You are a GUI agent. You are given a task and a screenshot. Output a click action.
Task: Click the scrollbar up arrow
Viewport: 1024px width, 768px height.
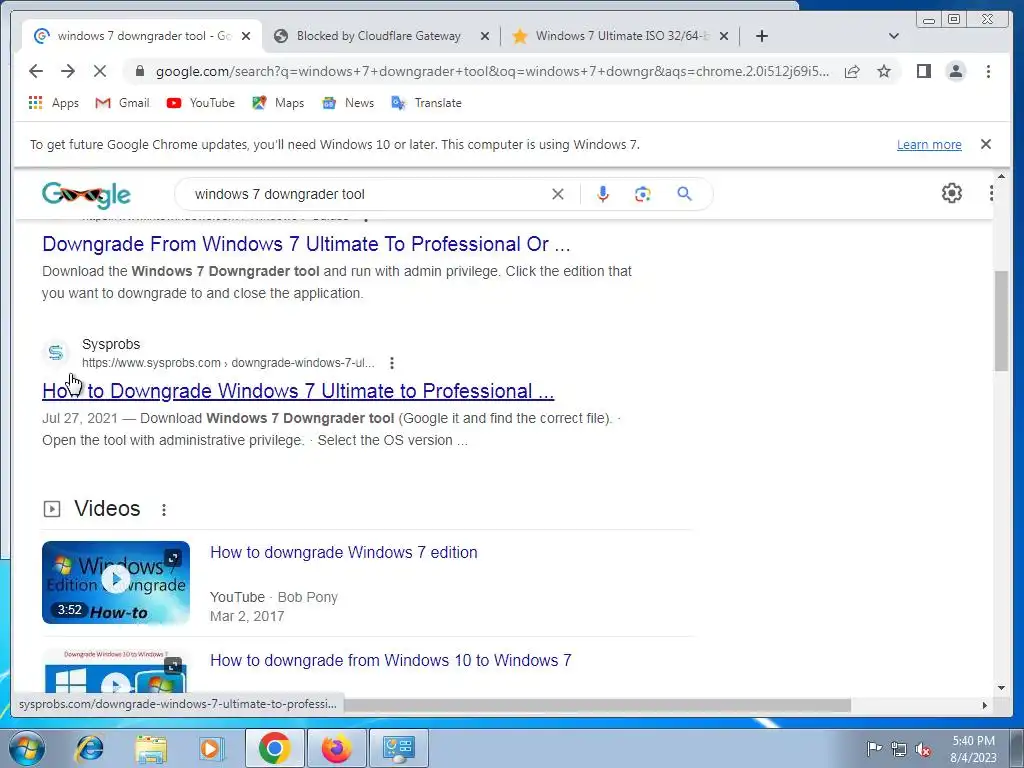coord(1001,176)
